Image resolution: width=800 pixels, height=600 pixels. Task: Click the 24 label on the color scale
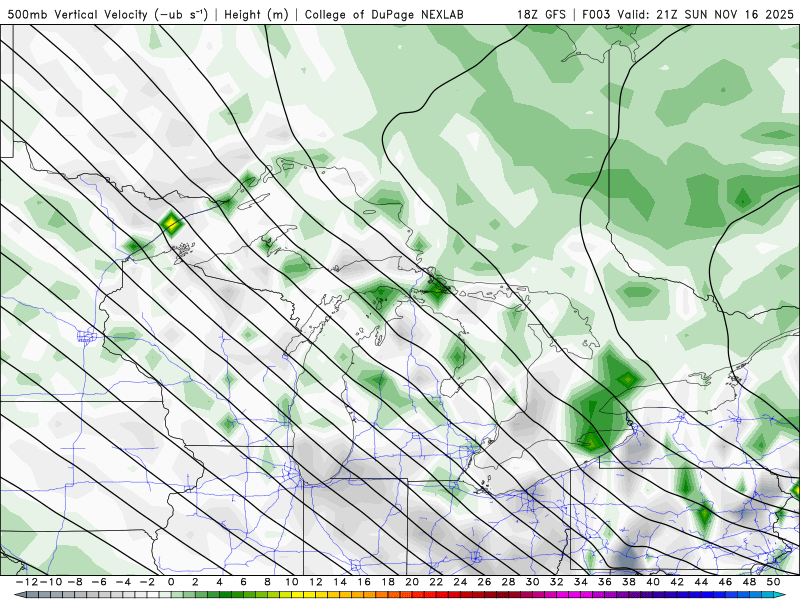point(460,582)
